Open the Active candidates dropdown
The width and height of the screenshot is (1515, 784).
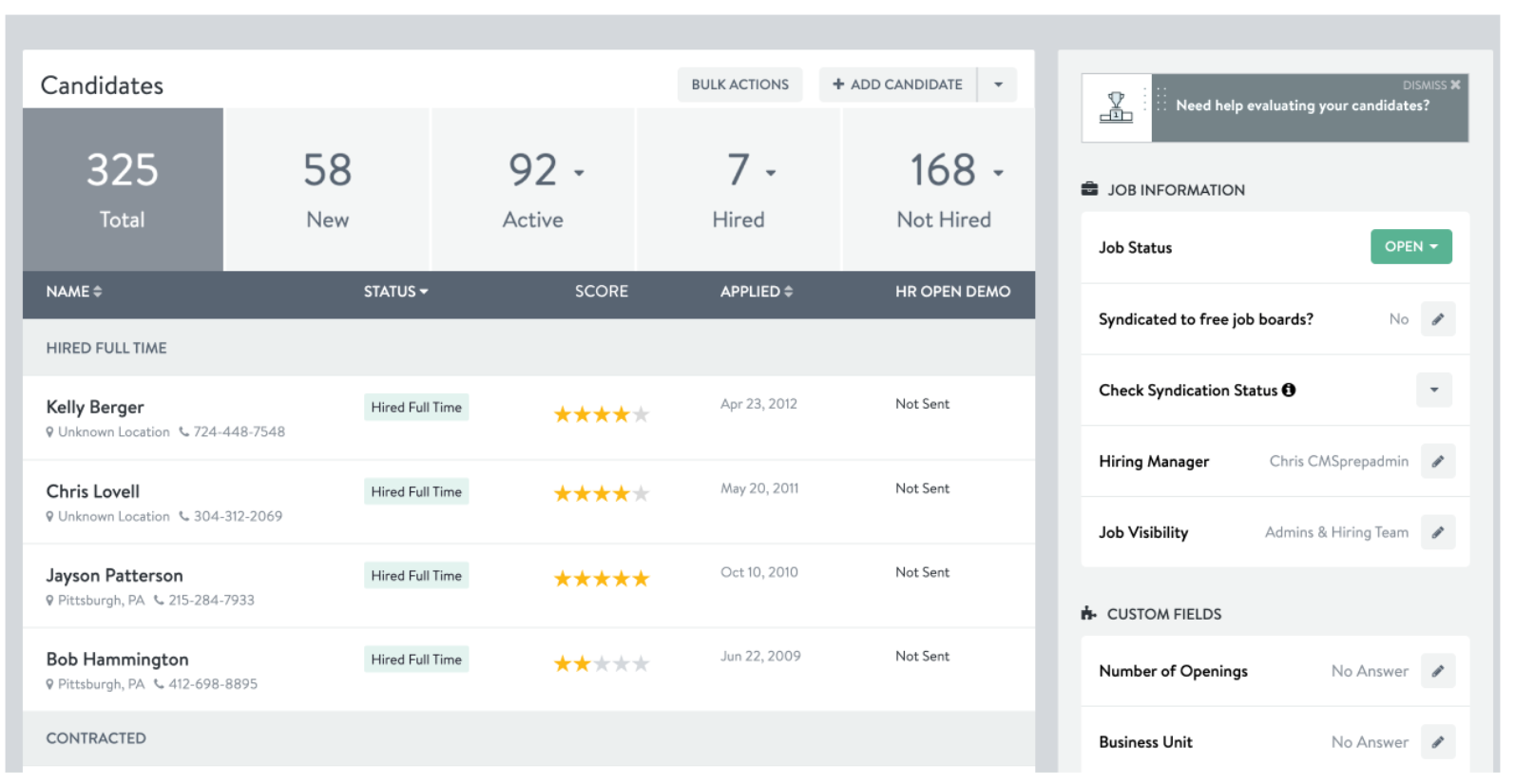pos(579,173)
